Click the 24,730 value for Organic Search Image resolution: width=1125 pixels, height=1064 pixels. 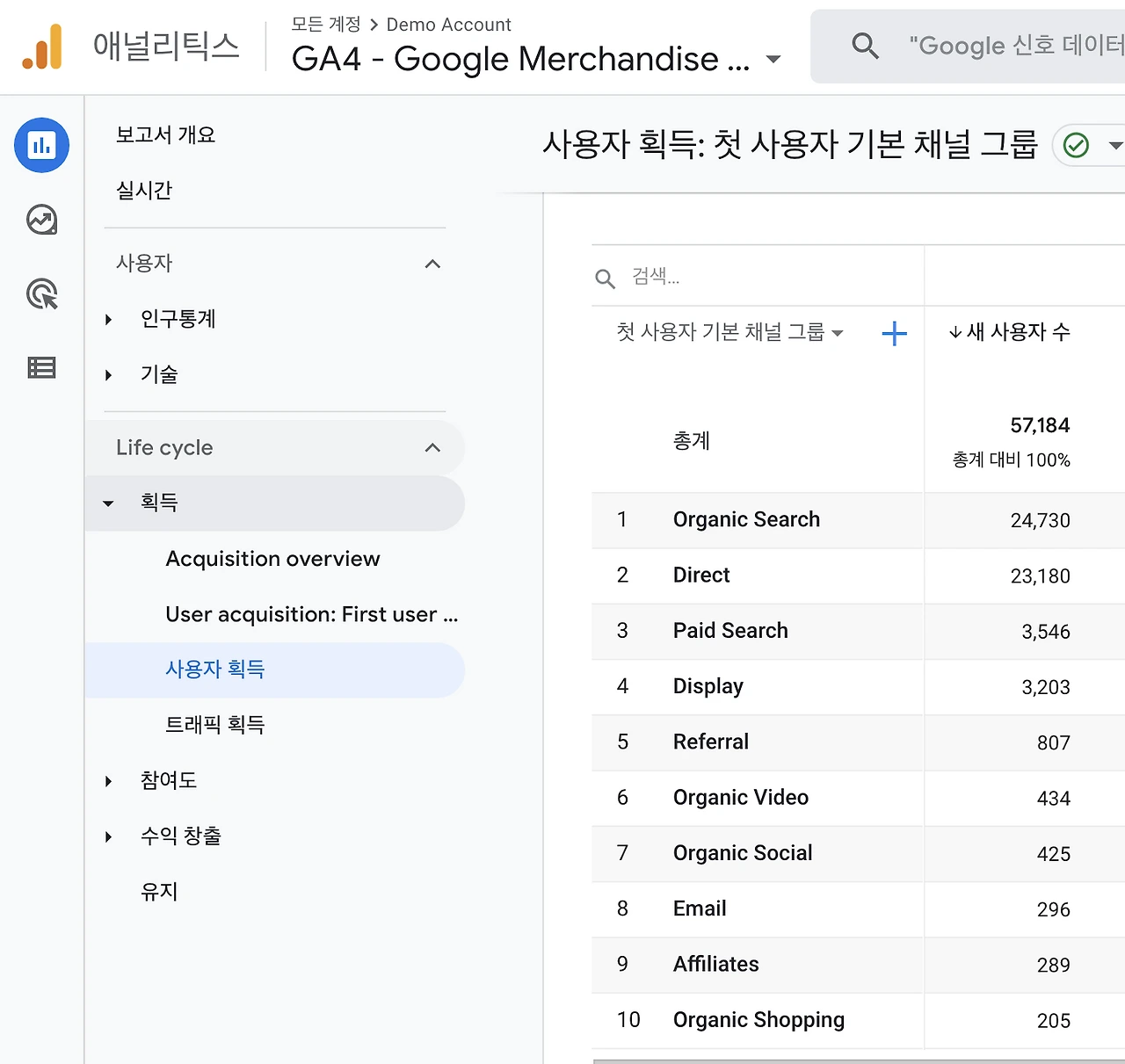pos(1040,520)
